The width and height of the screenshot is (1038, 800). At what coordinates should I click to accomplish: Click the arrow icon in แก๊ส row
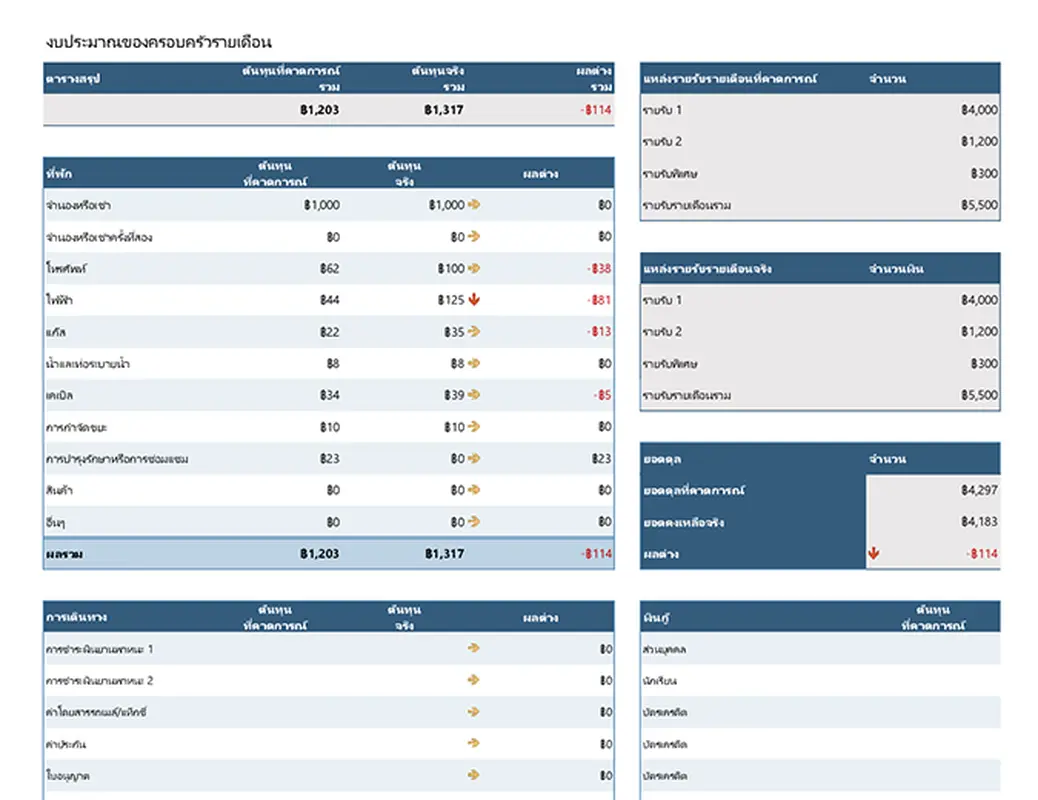point(474,332)
